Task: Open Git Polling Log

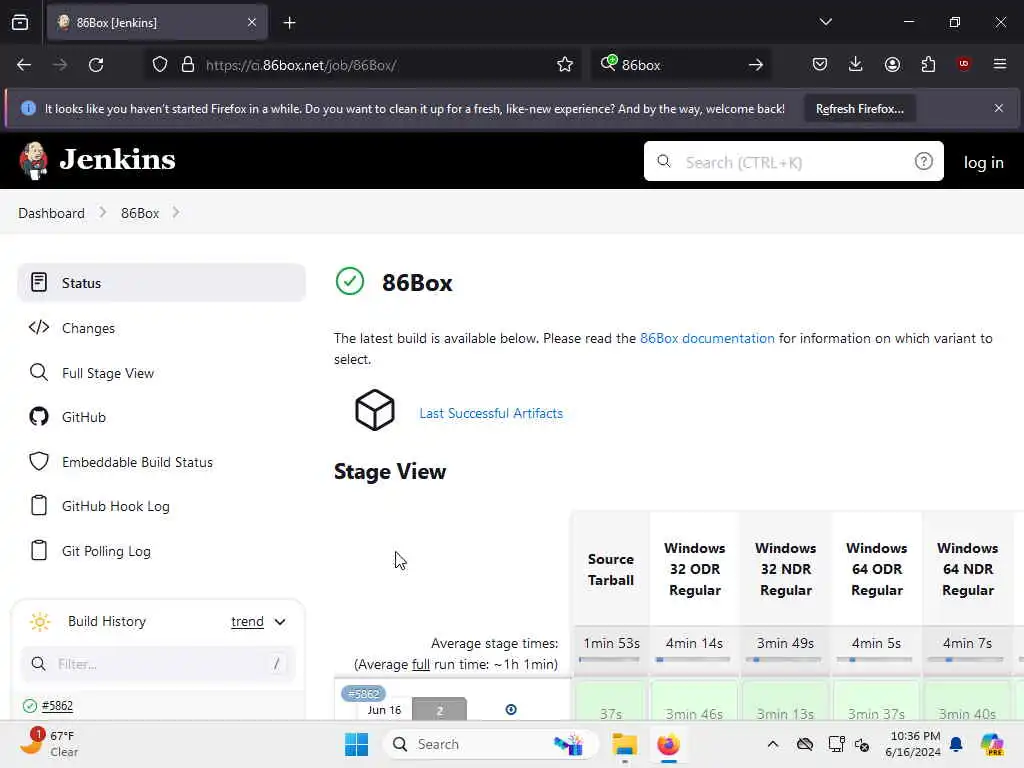Action: [x=161, y=551]
